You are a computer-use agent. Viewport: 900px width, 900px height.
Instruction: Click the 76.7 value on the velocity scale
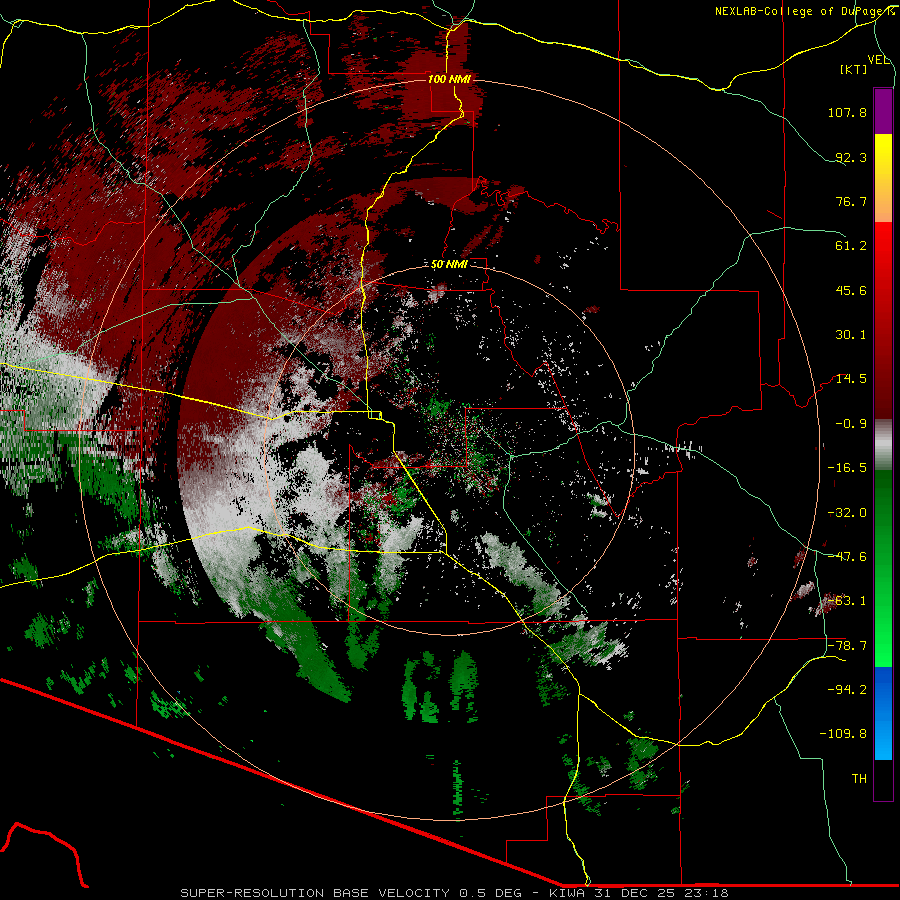pyautogui.click(x=851, y=201)
